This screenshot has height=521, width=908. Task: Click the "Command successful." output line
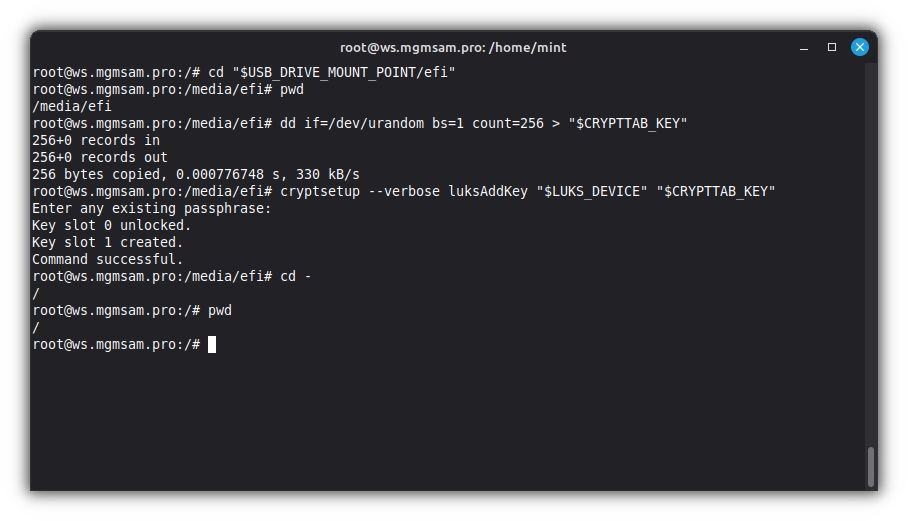coord(107,259)
